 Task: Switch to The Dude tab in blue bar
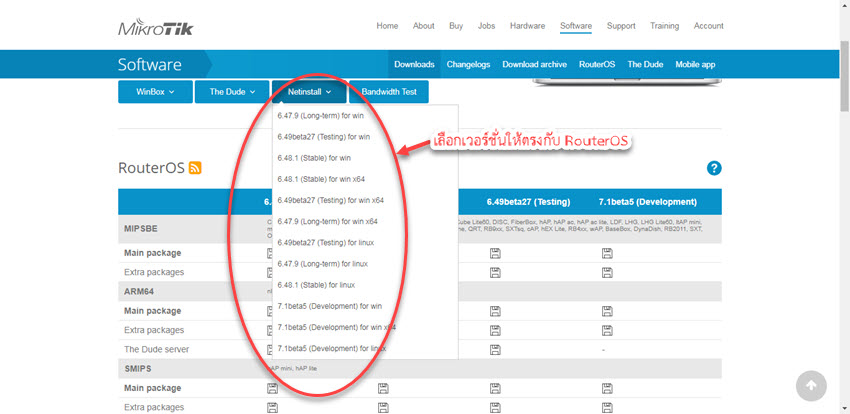645,64
